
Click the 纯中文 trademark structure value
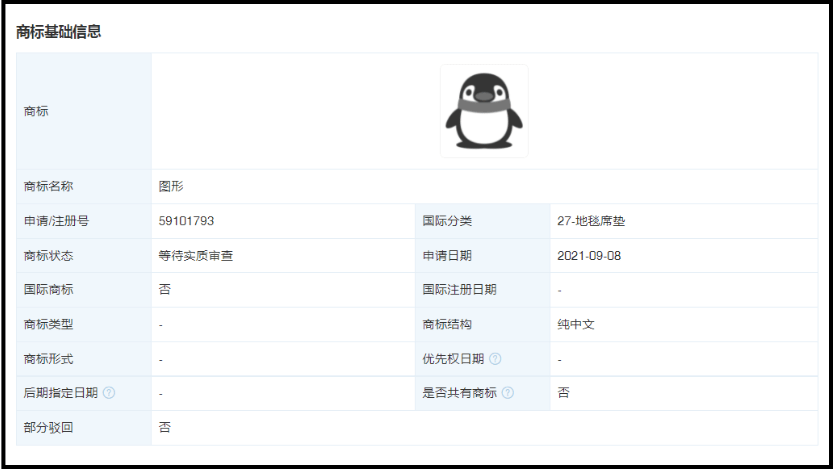(x=576, y=325)
